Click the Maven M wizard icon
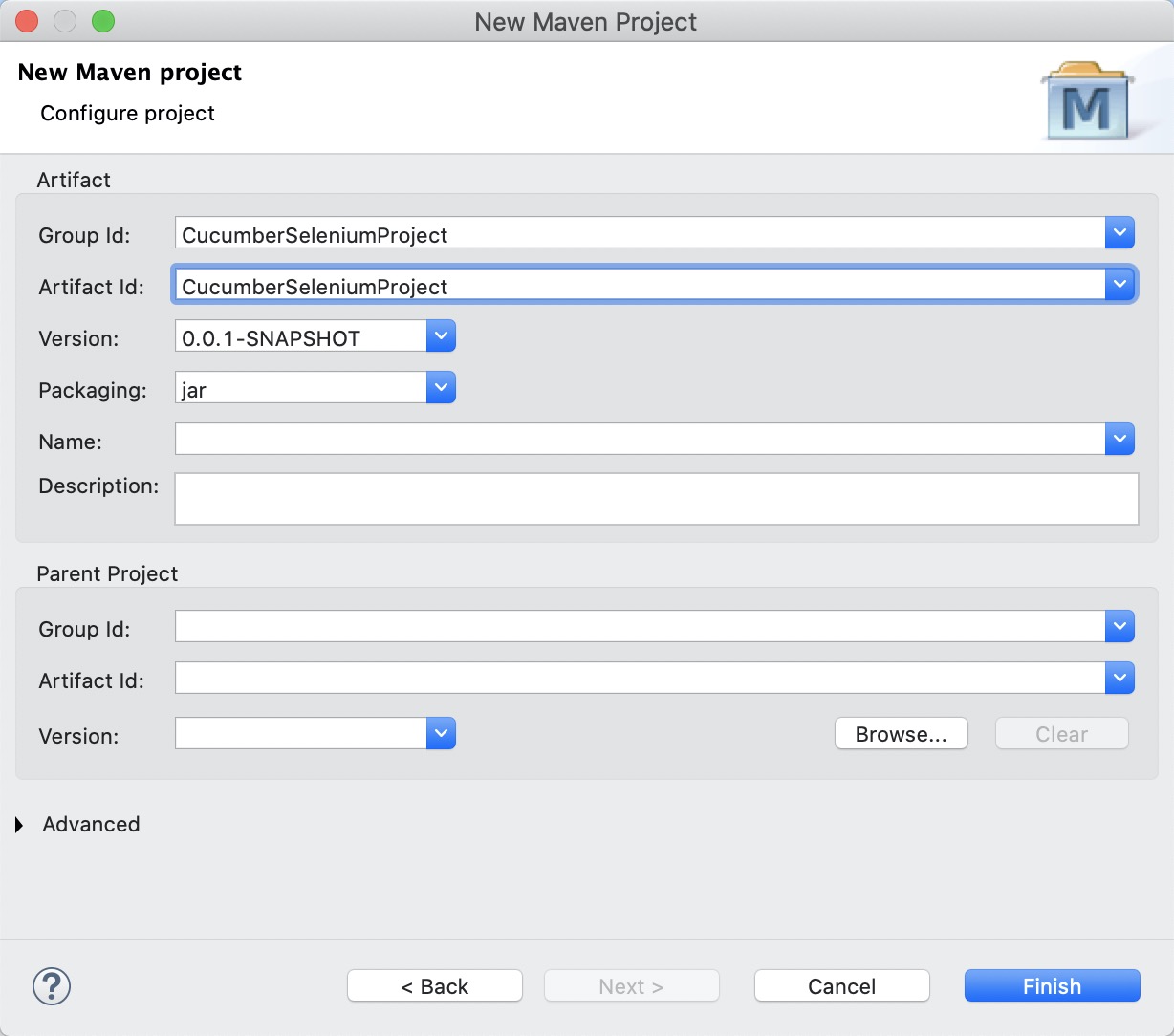 click(x=1087, y=100)
